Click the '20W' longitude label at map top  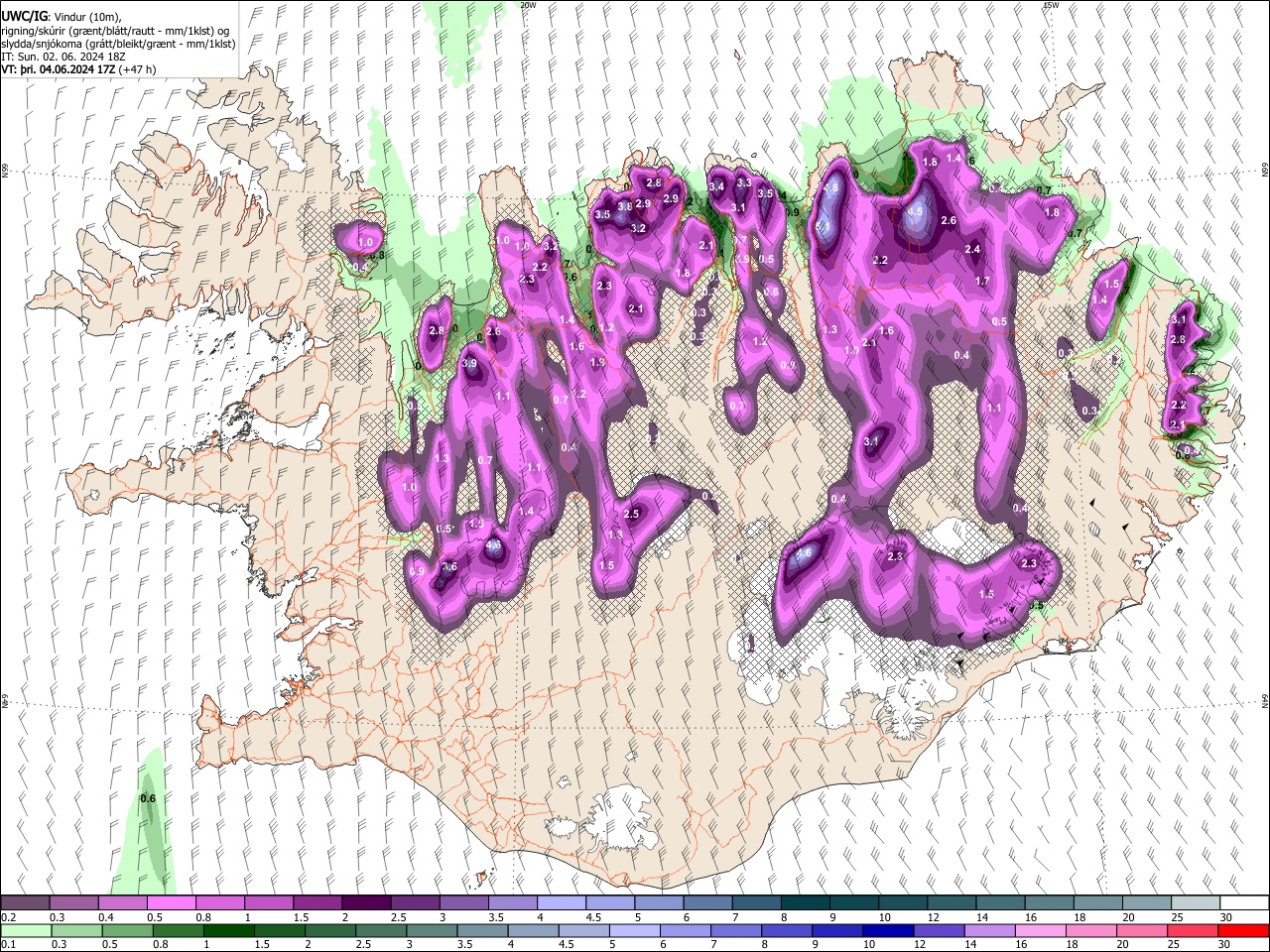click(x=528, y=5)
